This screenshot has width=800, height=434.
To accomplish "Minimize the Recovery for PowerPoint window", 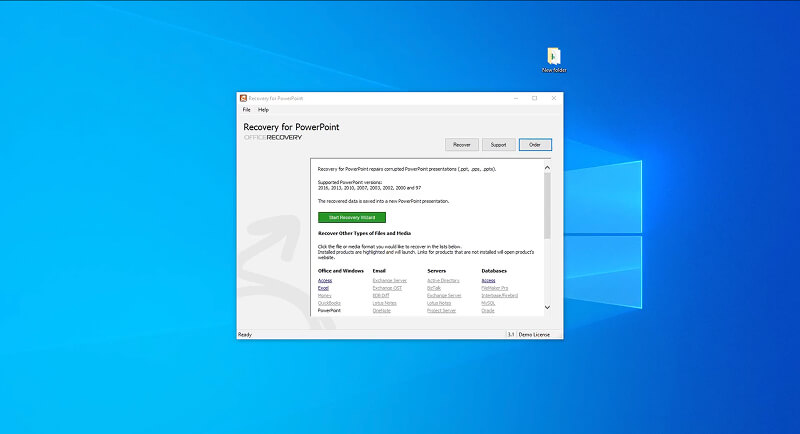I will point(517,98).
